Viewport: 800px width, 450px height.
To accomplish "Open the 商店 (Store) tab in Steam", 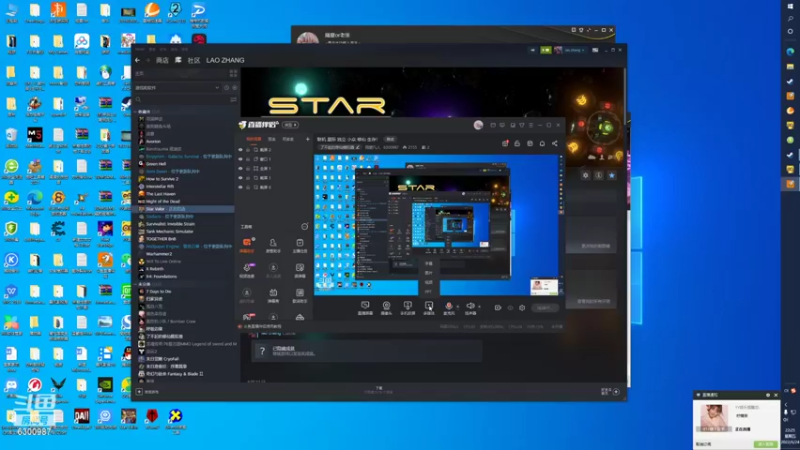I will [x=162, y=60].
